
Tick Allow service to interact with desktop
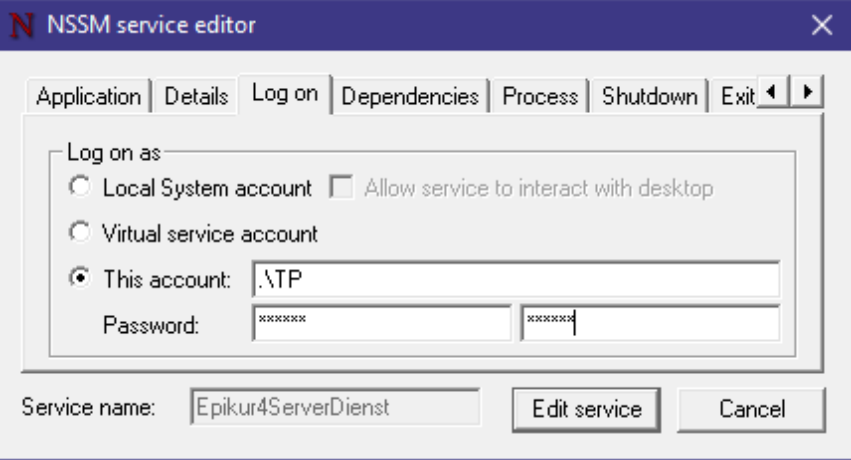341,187
